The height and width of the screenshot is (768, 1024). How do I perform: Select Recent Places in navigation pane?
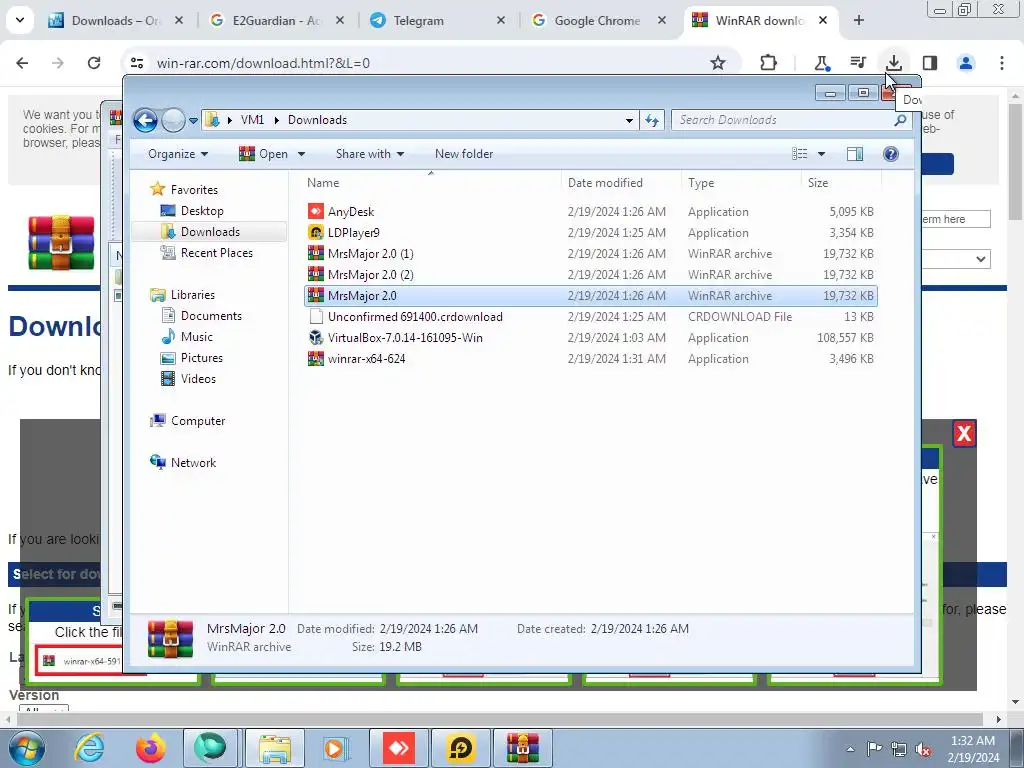tap(206, 253)
